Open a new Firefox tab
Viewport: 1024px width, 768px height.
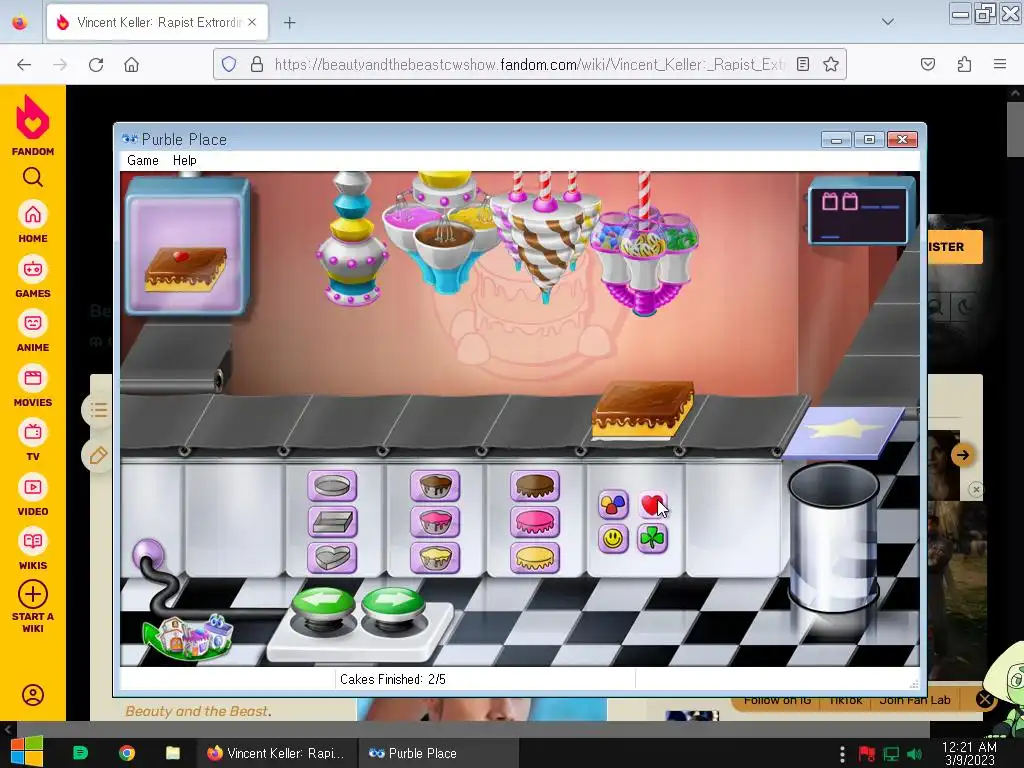click(x=289, y=23)
